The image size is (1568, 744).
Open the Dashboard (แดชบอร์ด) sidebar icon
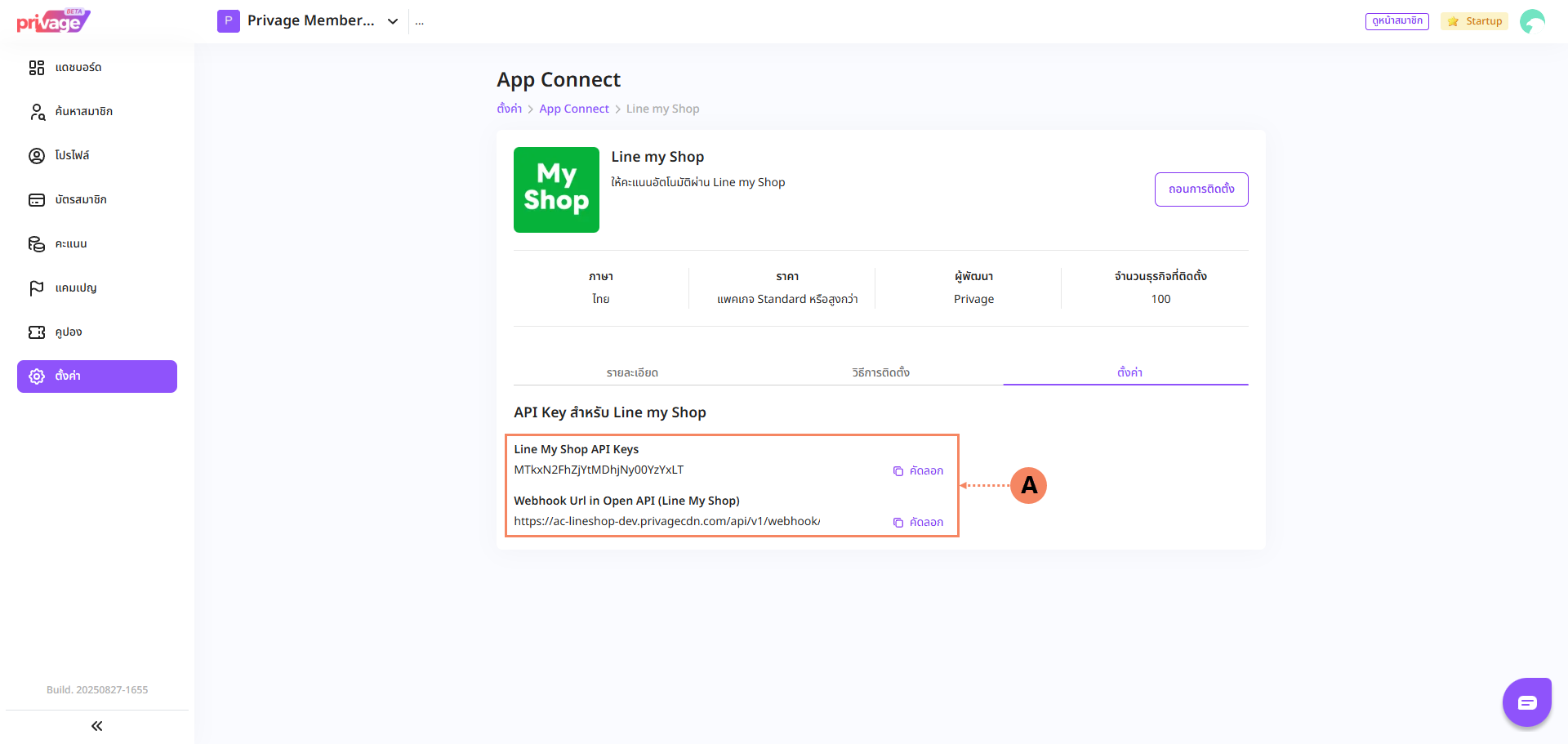(37, 68)
